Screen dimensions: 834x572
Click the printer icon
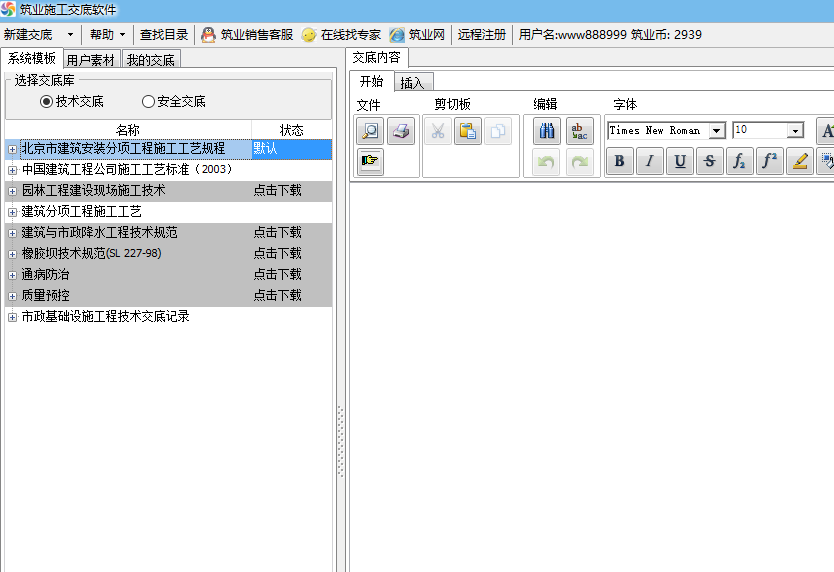[401, 131]
